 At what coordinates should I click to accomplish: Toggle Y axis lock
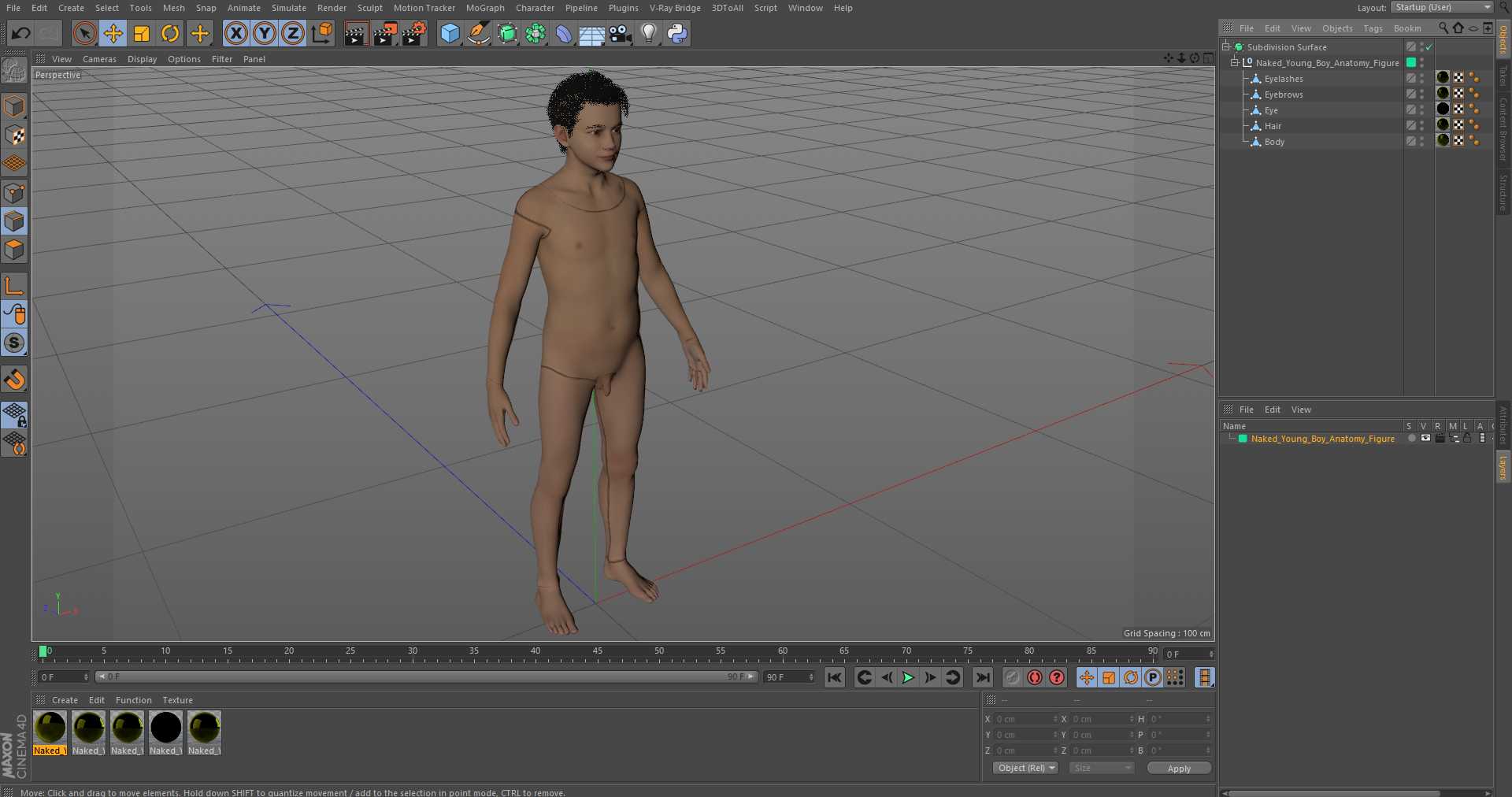click(x=265, y=33)
